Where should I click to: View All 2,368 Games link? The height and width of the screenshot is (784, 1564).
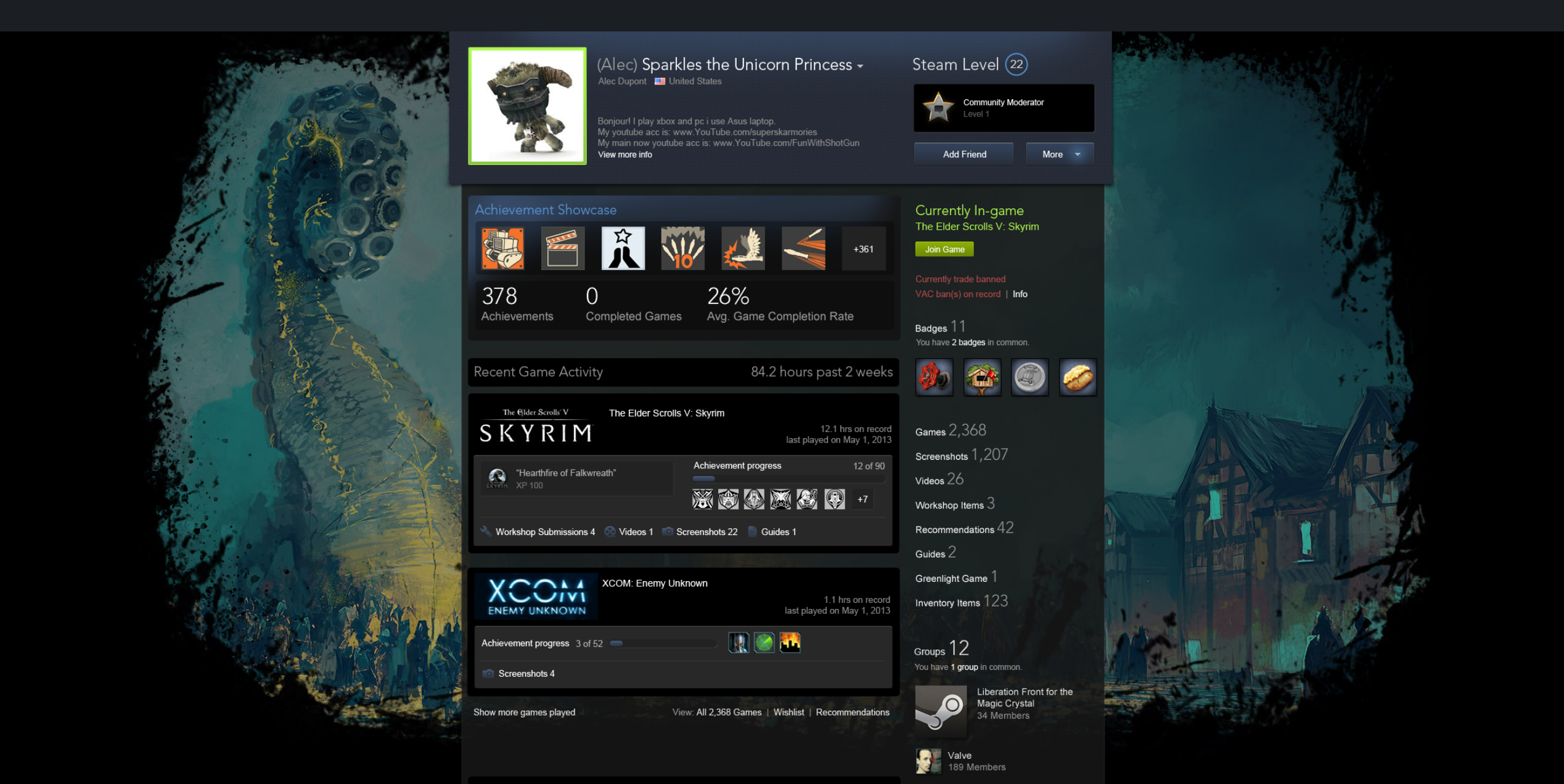click(729, 712)
